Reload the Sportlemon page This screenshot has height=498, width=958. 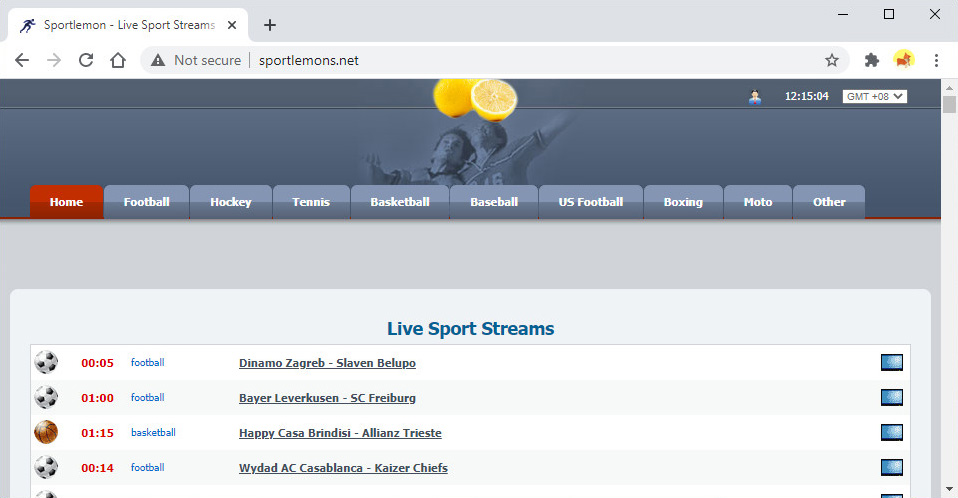86,60
